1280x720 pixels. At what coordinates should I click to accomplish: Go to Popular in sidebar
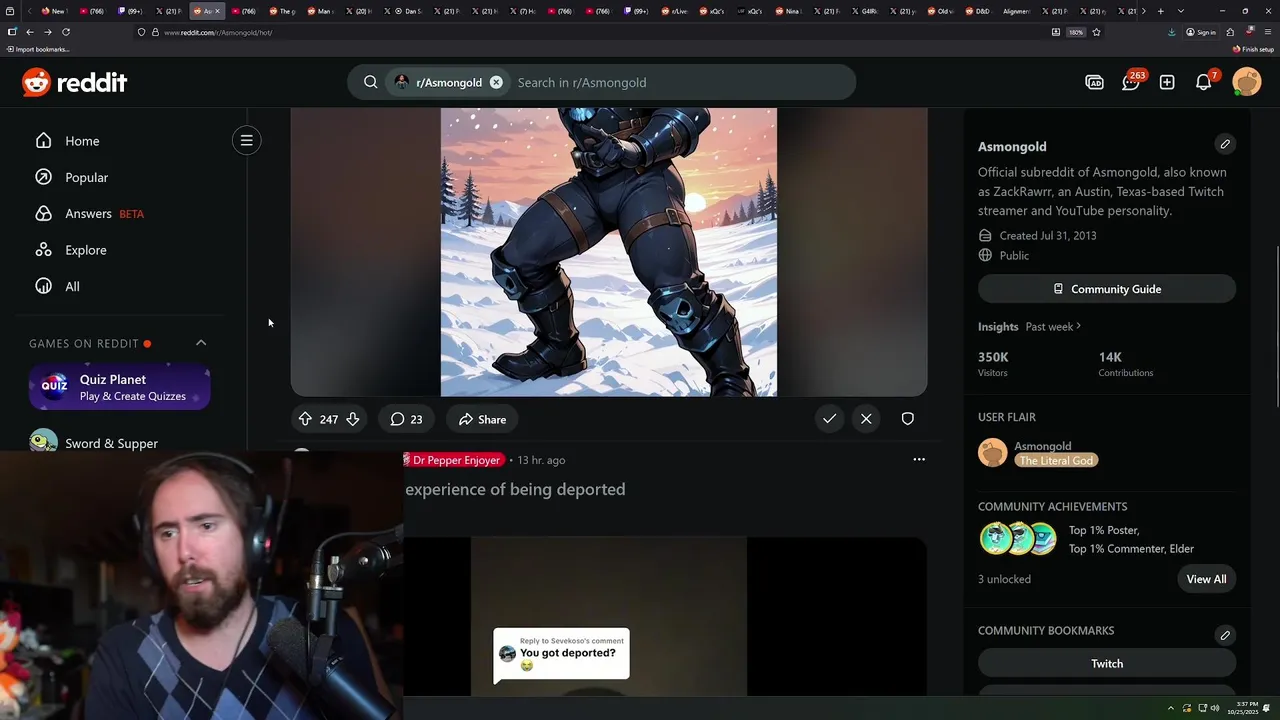pos(86,177)
